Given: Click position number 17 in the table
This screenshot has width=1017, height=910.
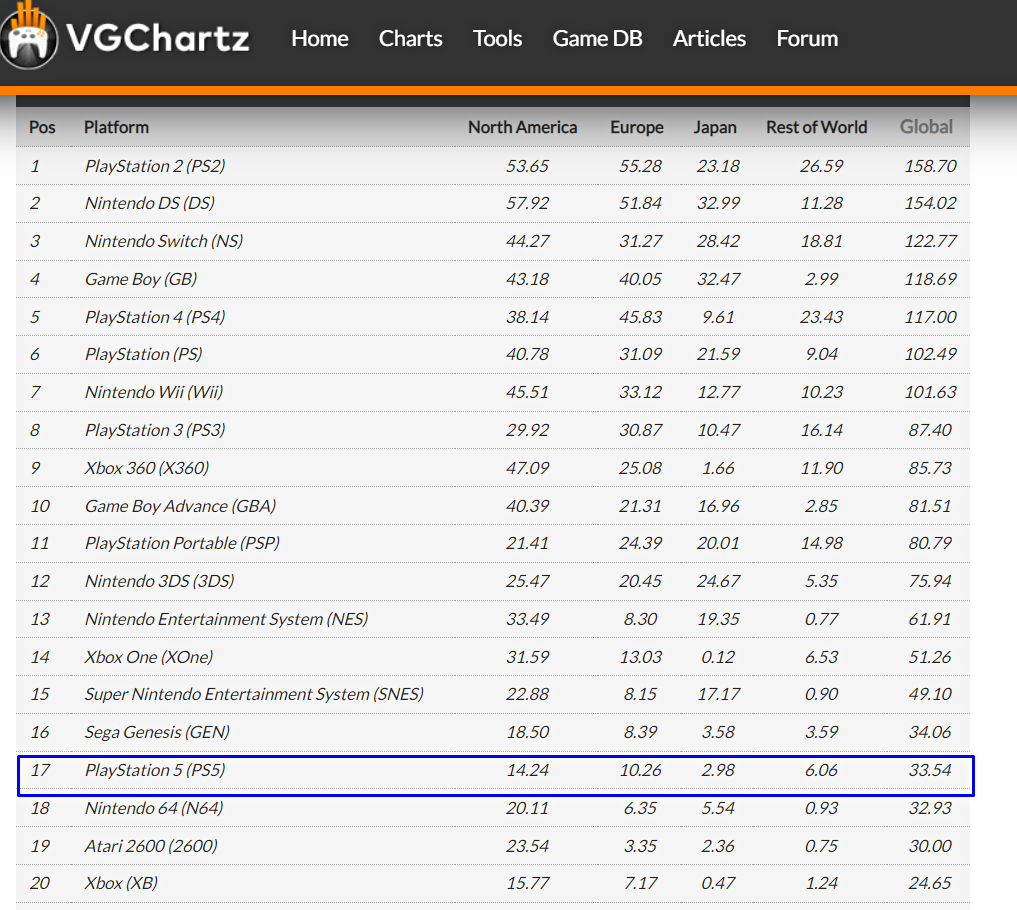Looking at the screenshot, I should 40,770.
